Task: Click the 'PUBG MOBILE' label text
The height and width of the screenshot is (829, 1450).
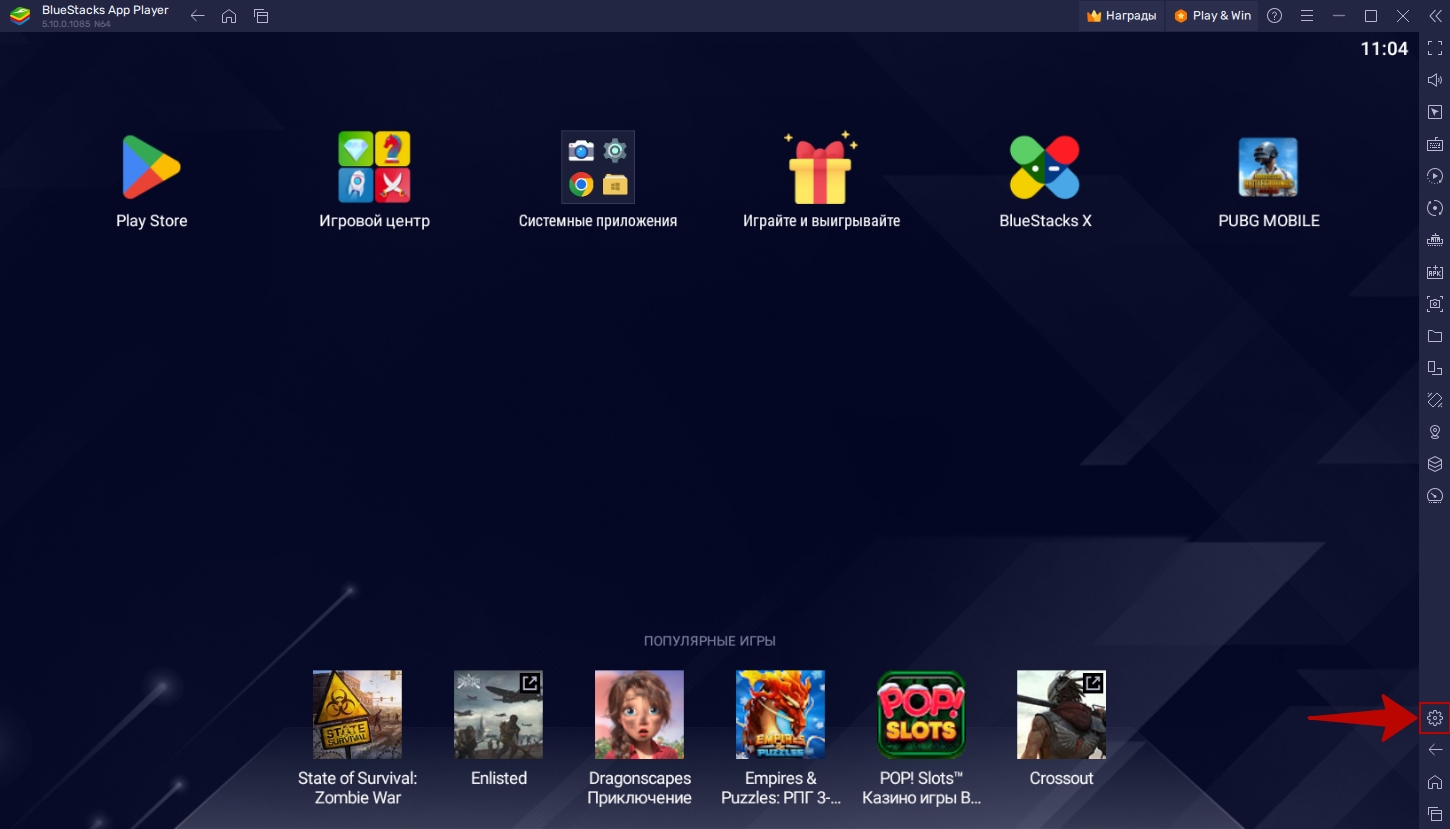Action: [1269, 221]
